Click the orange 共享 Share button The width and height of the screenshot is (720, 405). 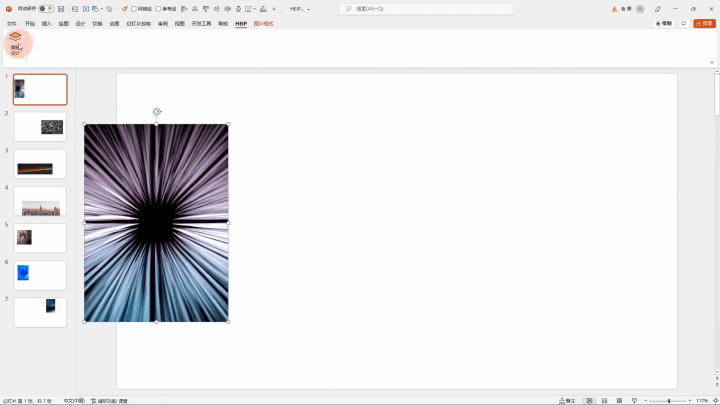pyautogui.click(x=704, y=23)
